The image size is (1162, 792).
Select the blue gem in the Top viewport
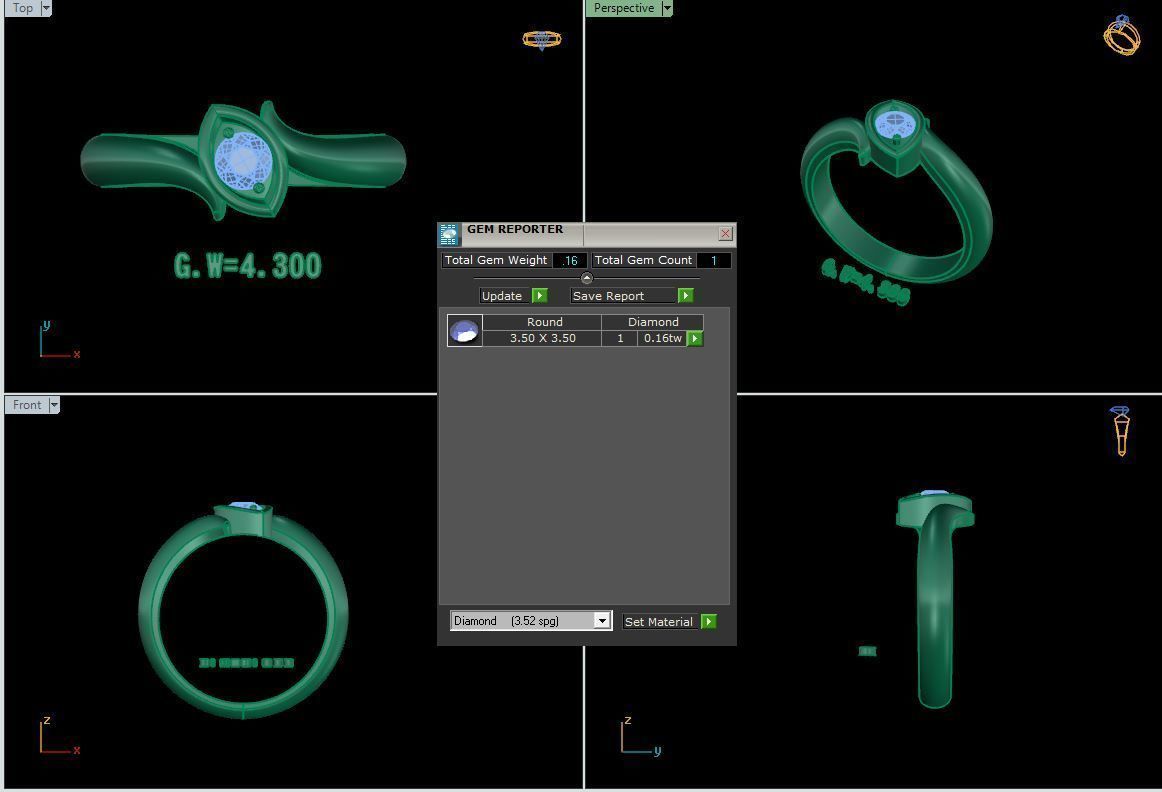coord(243,161)
